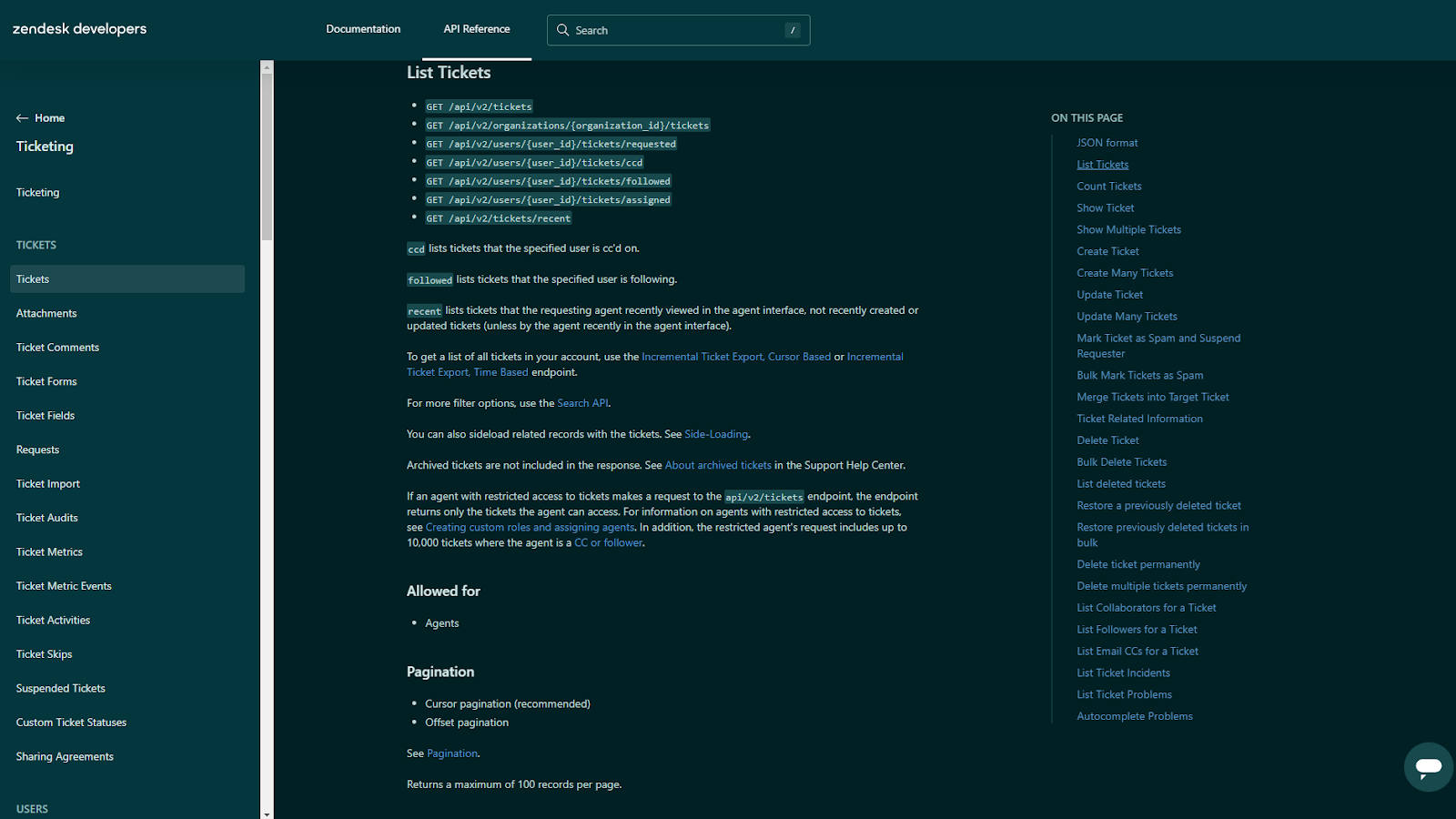Click the sidebar scroll down arrow
This screenshot has height=819, width=1456.
[x=267, y=814]
